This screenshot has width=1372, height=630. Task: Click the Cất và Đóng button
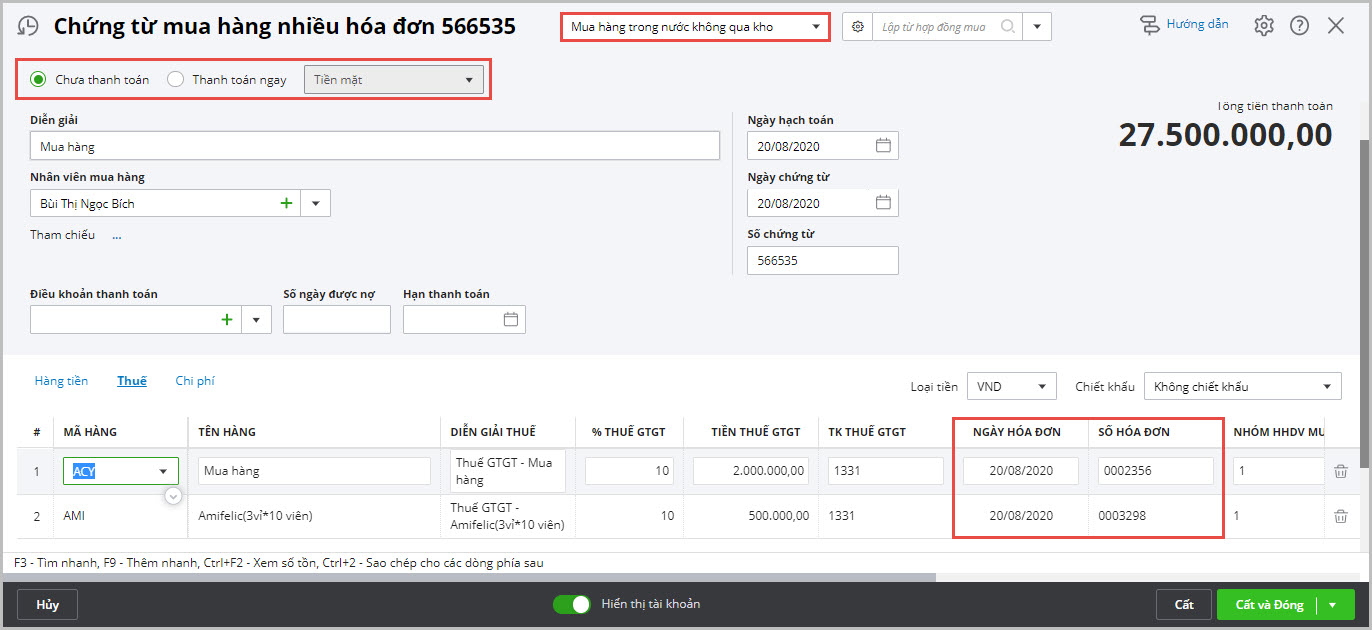pos(1269,605)
